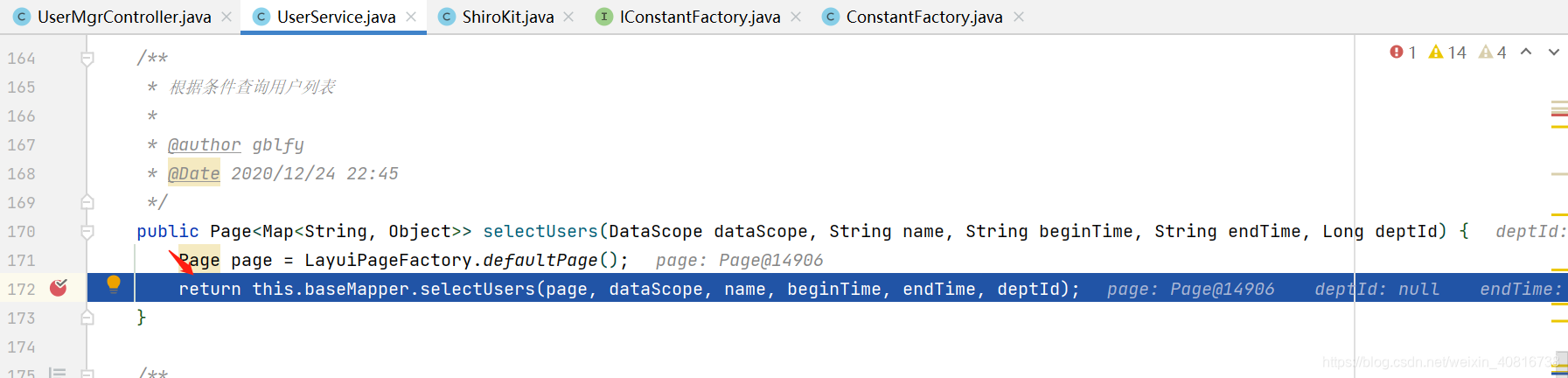Click the class icon on ShiroKit.java tab
Viewport: 1568px width, 378px height.
click(x=446, y=17)
